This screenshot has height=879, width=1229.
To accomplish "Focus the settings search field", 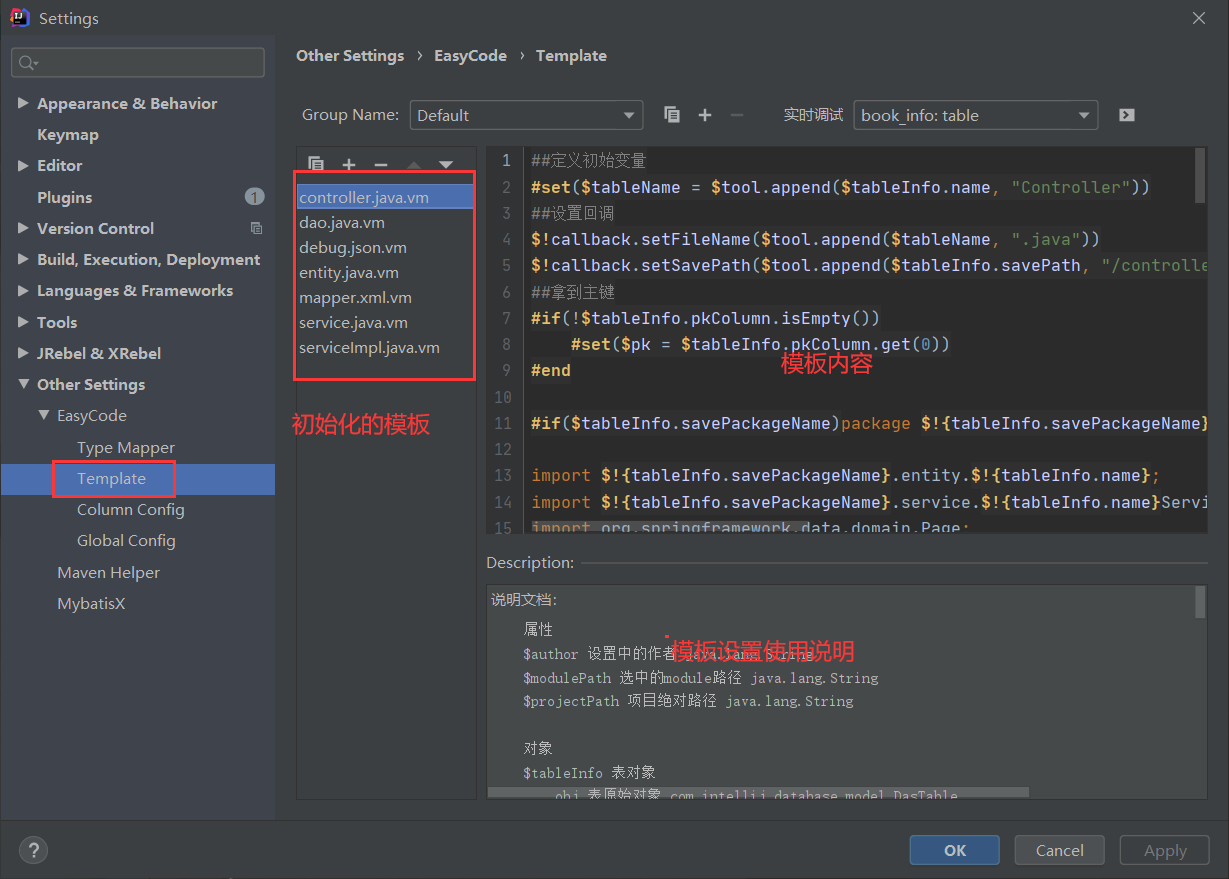I will click(x=138, y=63).
